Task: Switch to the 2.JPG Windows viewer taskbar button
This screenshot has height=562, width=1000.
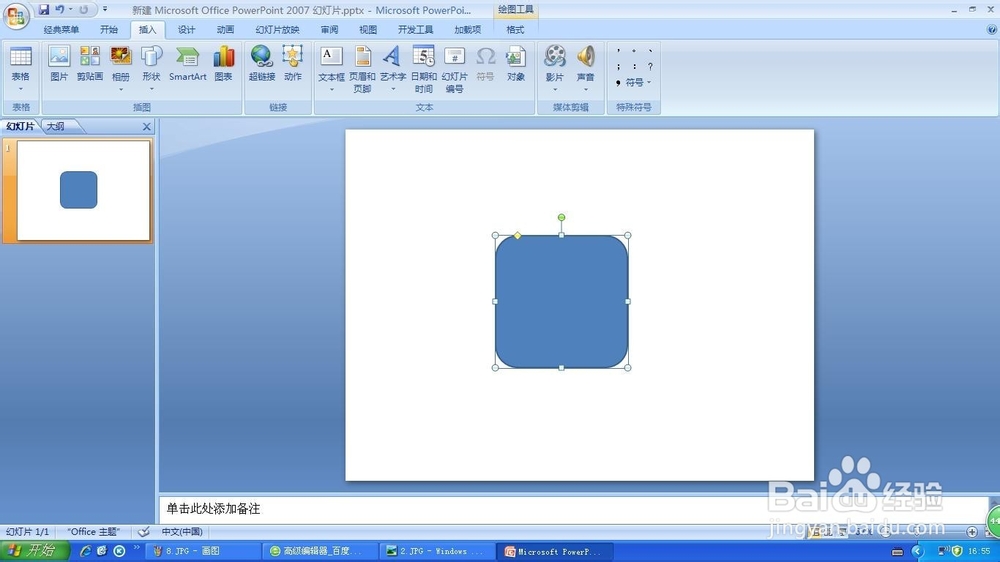Action: 438,551
